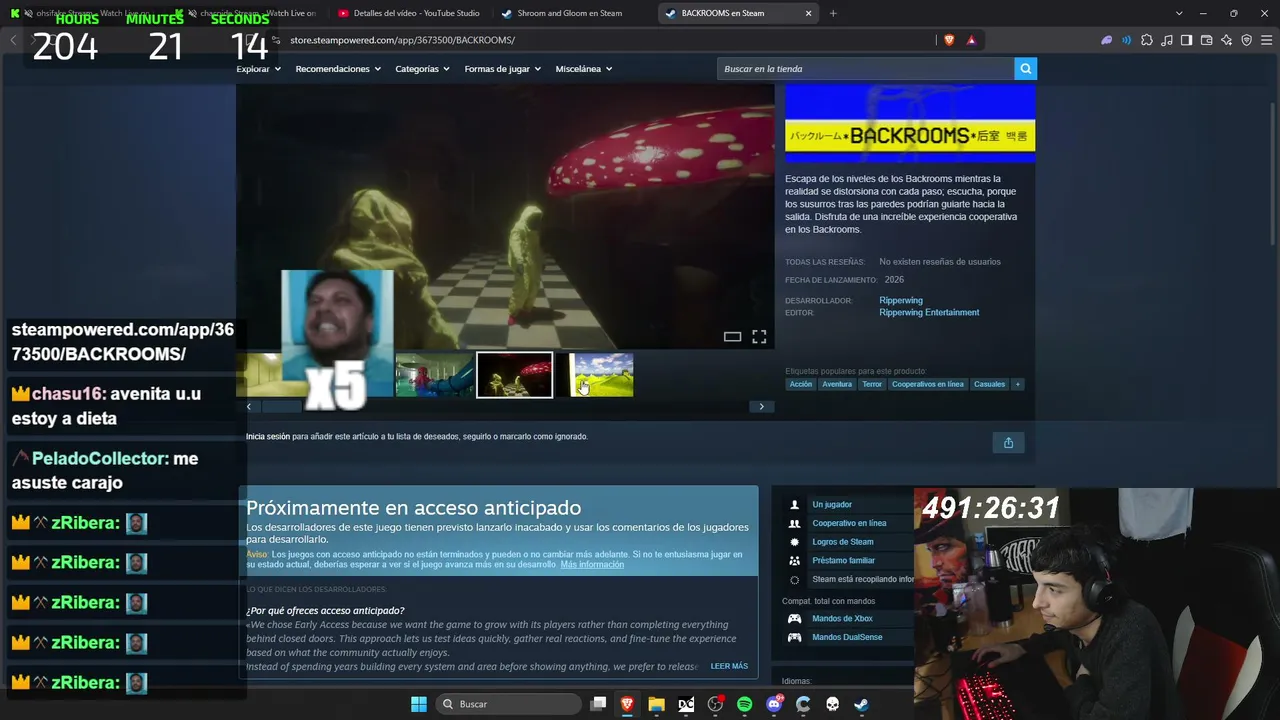
Task: Toggle fullscreen on the screenshot viewer
Action: 759,337
